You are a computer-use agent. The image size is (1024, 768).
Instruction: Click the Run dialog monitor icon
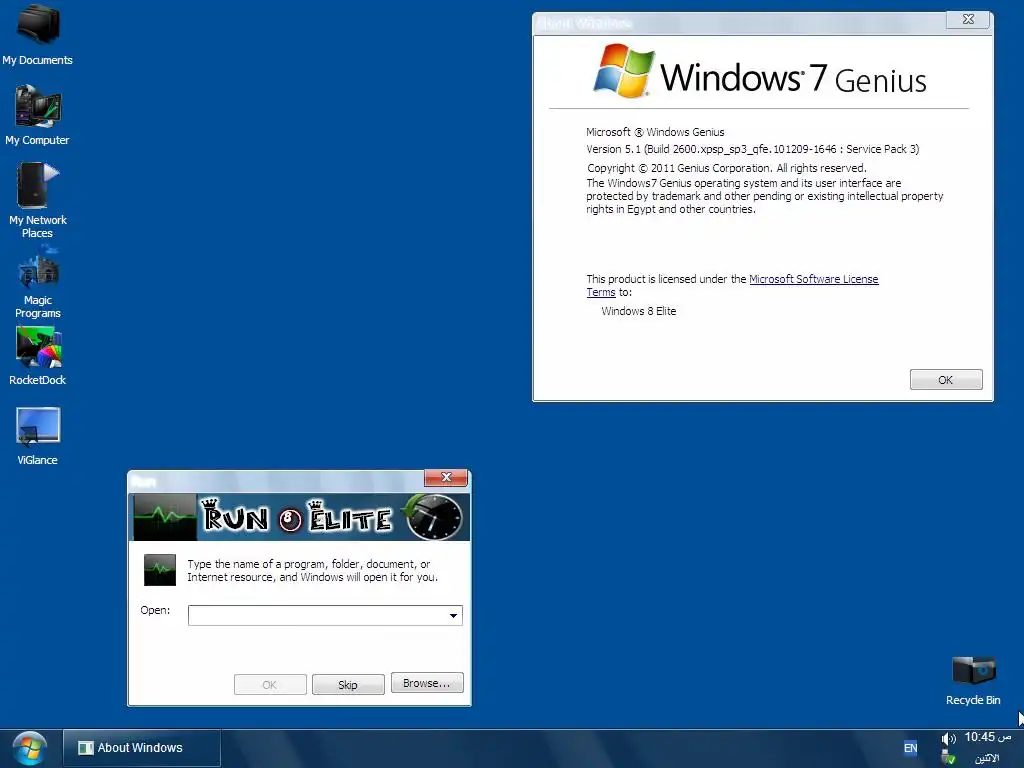pyautogui.click(x=160, y=570)
